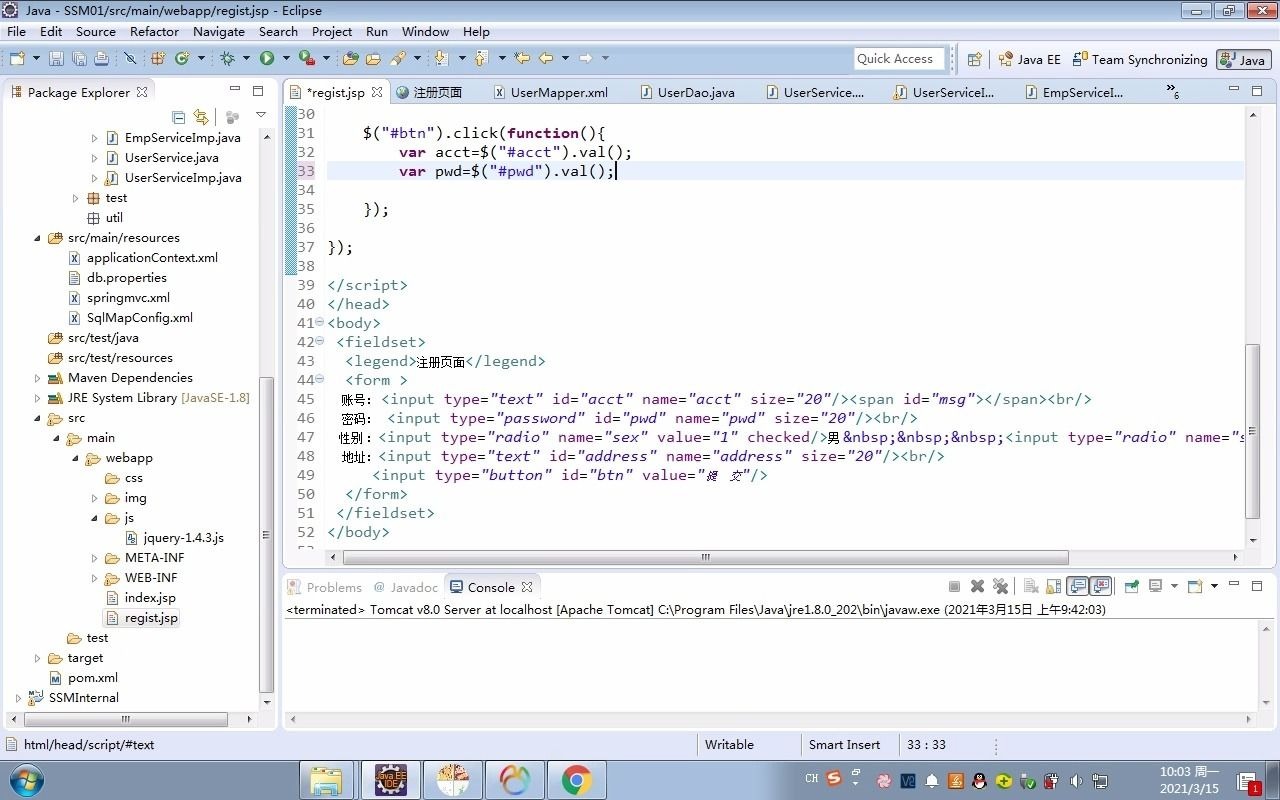
Task: Toggle Show Console on standard output change
Action: point(1078,586)
